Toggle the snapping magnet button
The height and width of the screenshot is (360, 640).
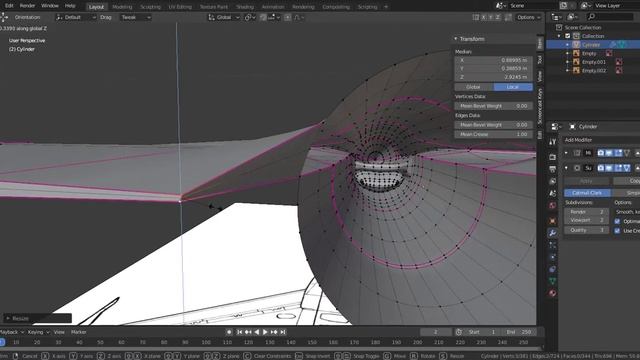tap(263, 17)
